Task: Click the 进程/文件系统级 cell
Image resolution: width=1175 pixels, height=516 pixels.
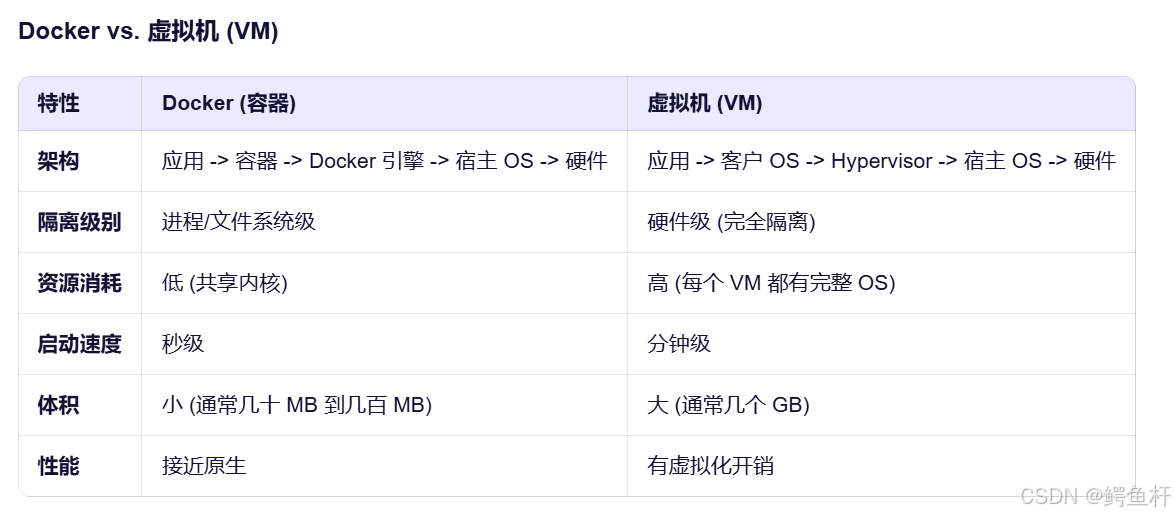Action: [239, 222]
